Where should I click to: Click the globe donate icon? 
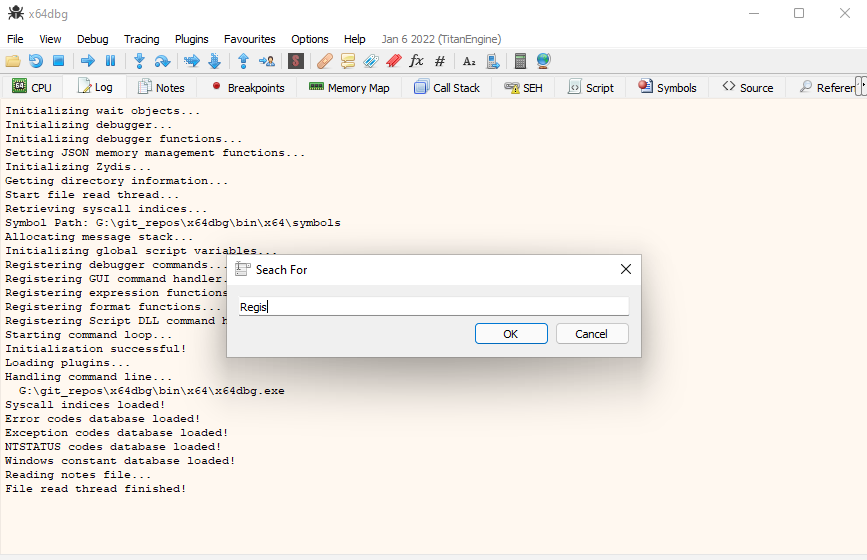click(x=544, y=61)
